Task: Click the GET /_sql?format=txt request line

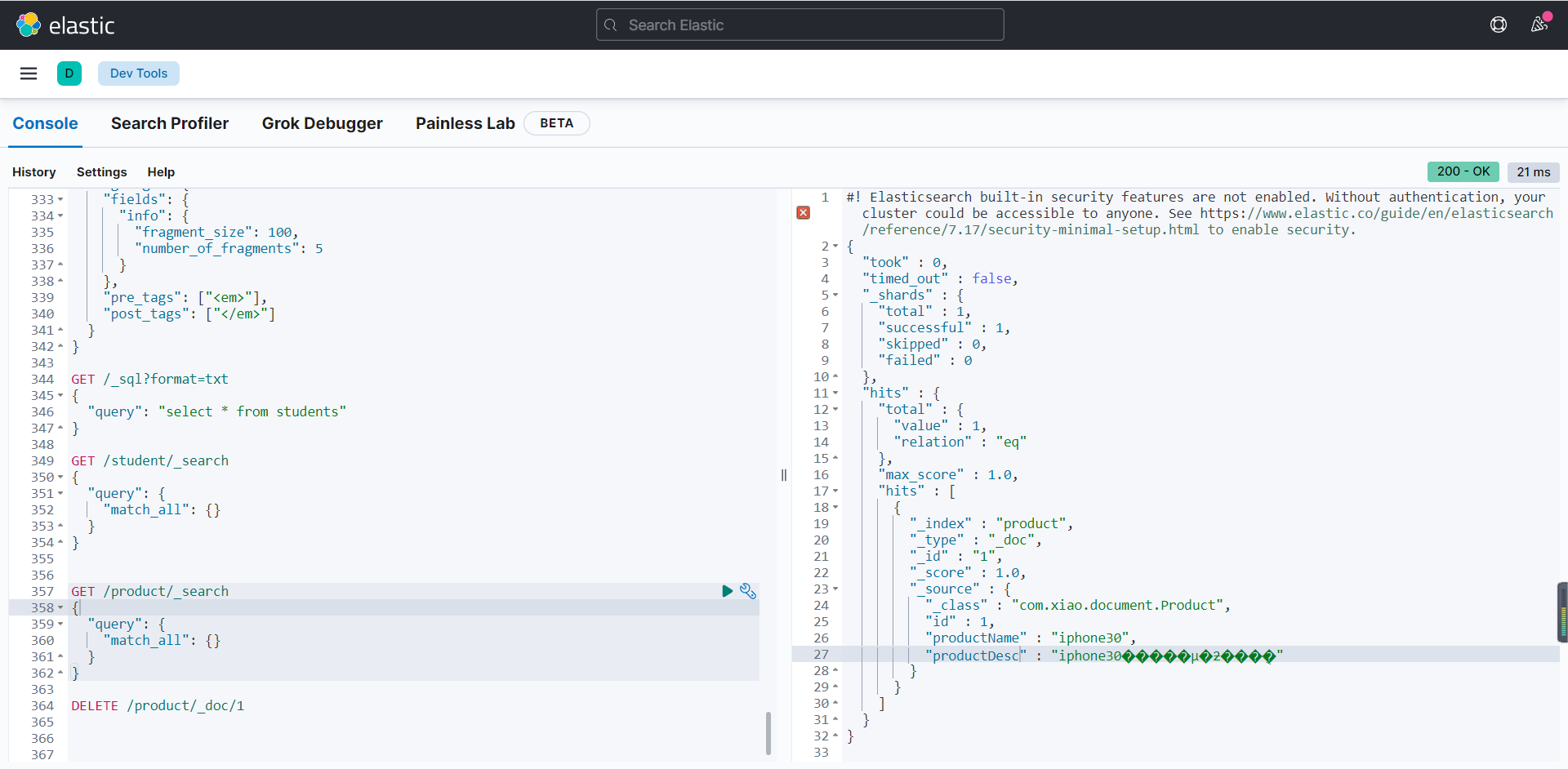Action: point(149,379)
